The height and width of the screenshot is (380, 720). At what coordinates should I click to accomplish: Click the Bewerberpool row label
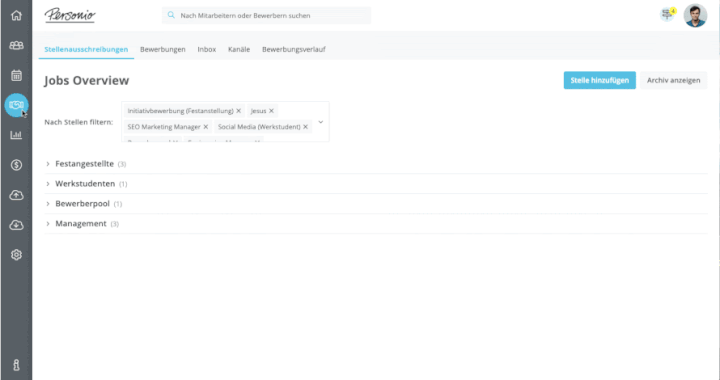82,204
